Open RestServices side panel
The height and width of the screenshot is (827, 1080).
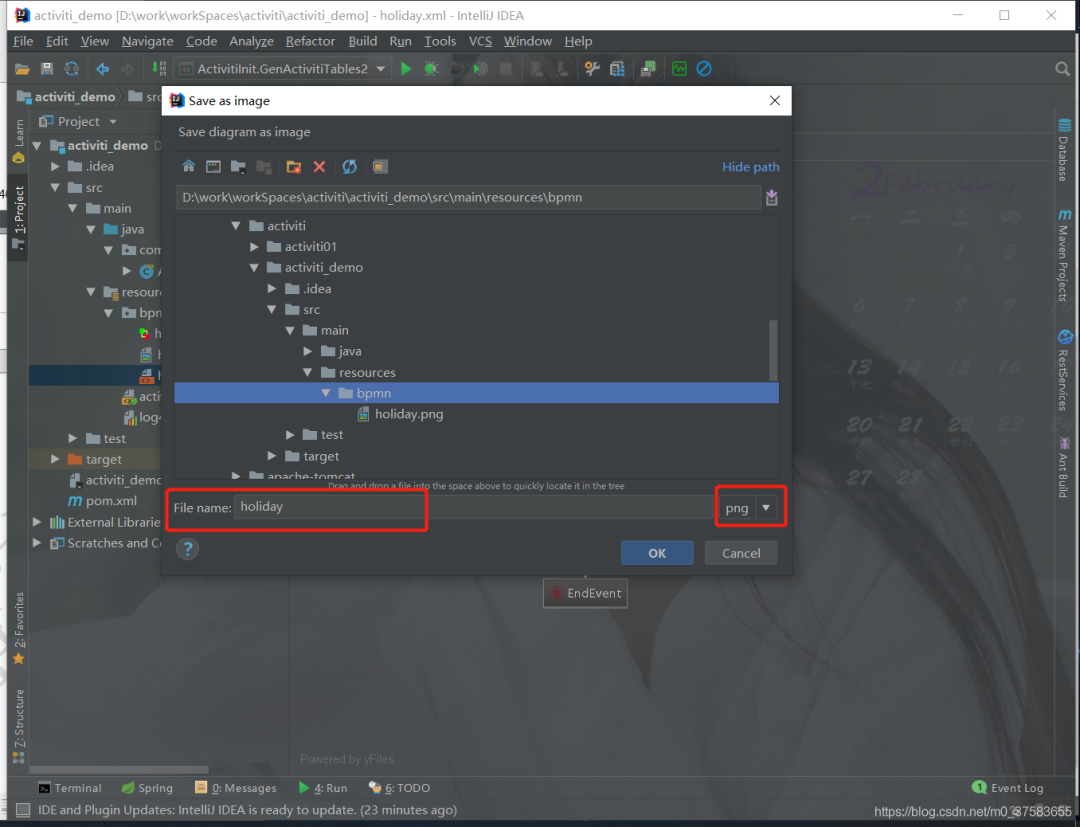(x=1064, y=370)
